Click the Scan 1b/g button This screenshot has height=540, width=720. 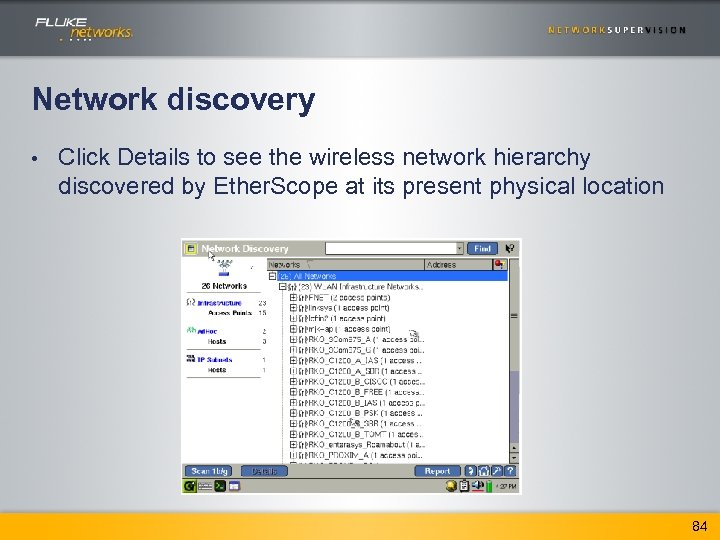209,471
